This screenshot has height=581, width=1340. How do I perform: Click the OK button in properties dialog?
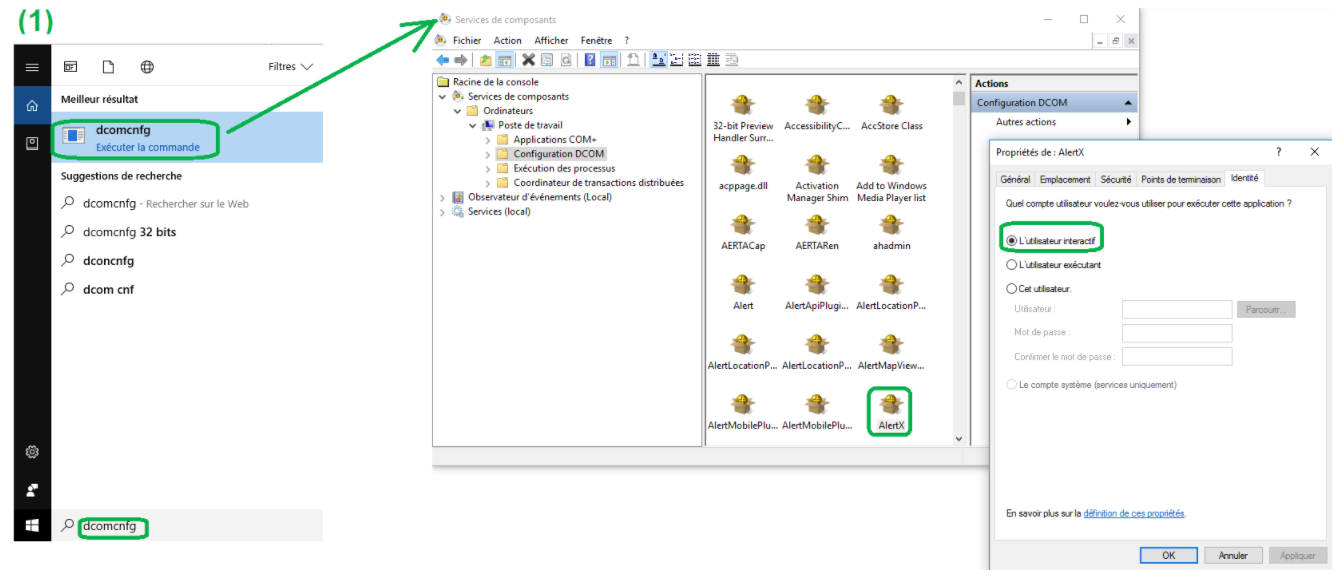coord(1169,555)
